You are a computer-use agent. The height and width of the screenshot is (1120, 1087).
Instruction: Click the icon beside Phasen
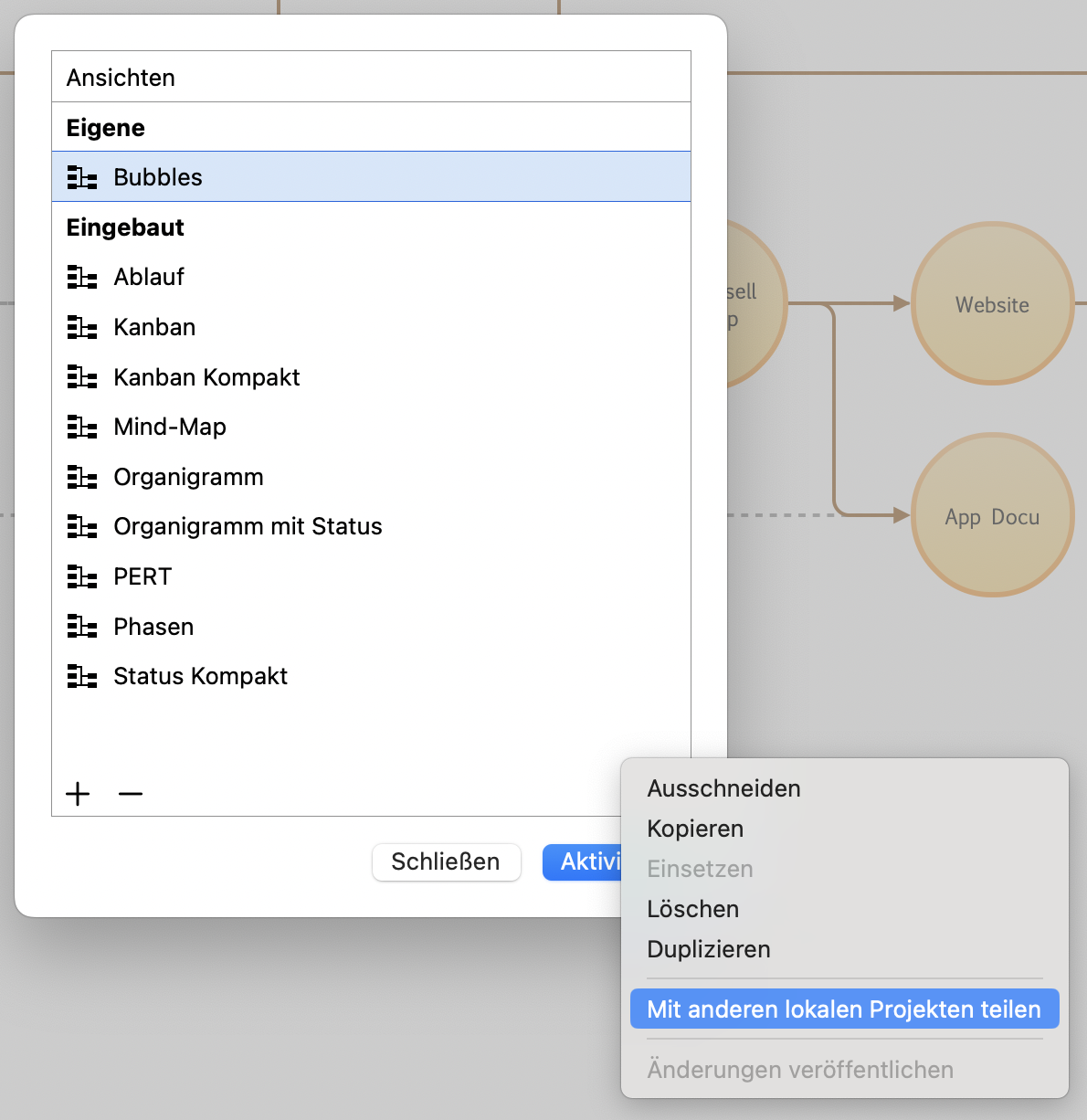[x=82, y=627]
